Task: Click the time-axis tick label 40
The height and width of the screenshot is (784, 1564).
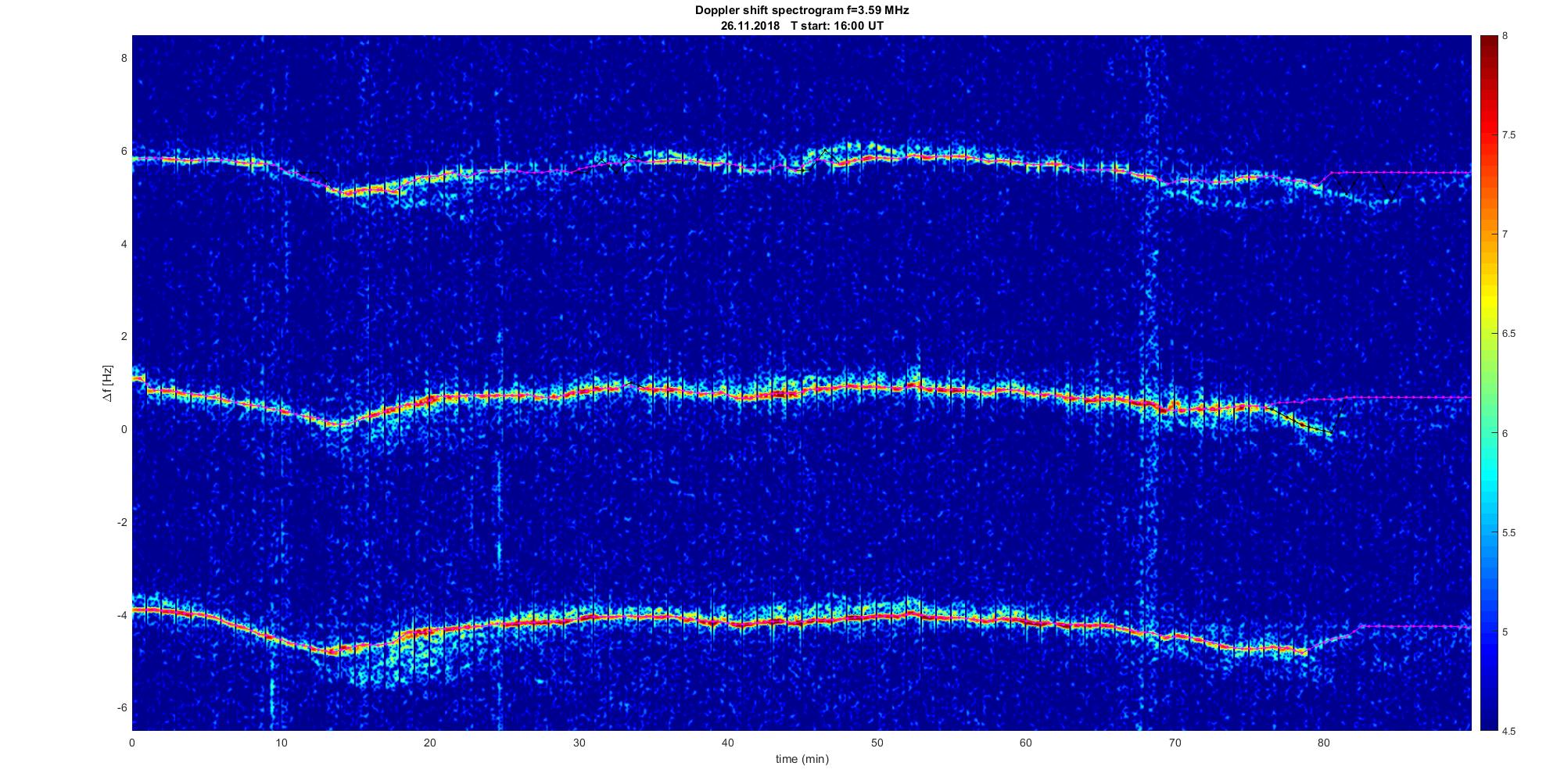Action: pos(728,743)
